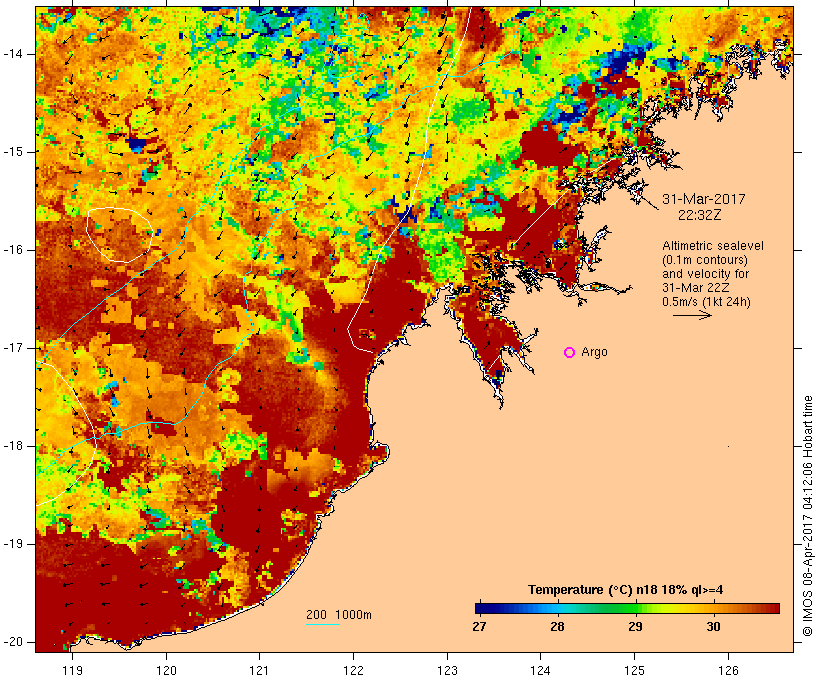Click the '(0.1m contours)' caption line
Screen dimensions: 820x680
click(705, 260)
